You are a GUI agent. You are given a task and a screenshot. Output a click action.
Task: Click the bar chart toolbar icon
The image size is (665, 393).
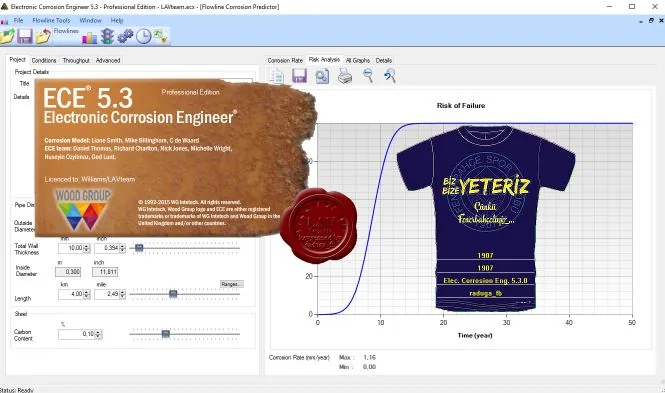(x=89, y=37)
